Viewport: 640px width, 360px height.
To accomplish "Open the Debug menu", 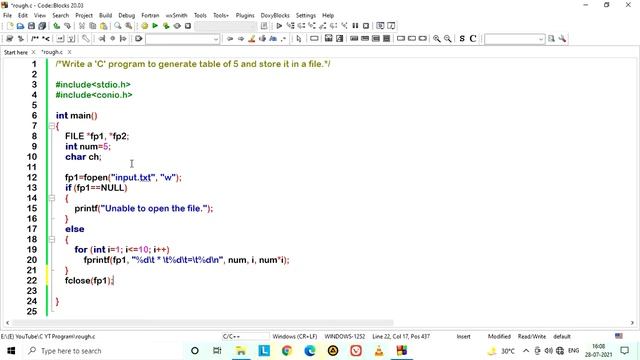I will 127,15.
